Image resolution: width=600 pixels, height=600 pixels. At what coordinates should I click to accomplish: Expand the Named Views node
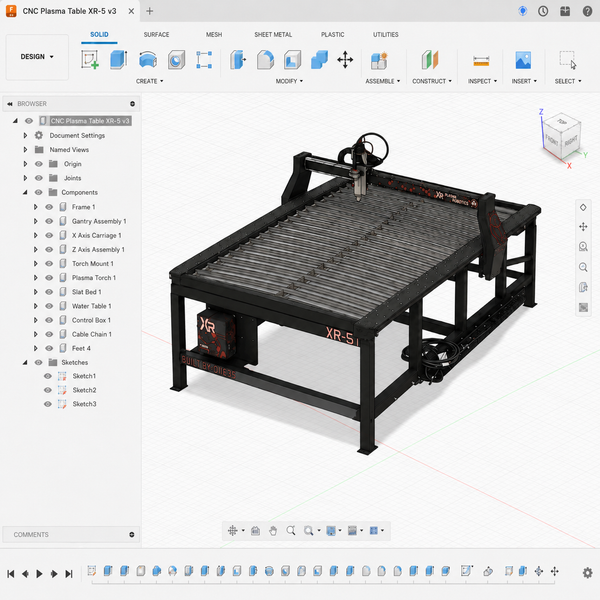coord(25,150)
